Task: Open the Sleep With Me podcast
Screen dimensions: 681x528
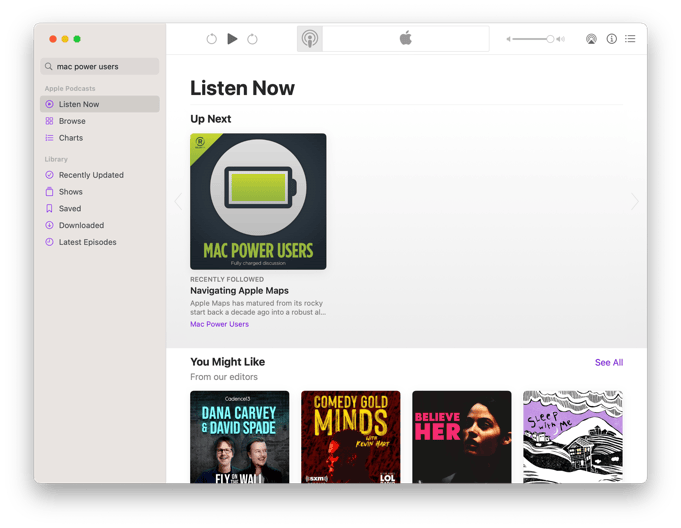Action: (573, 437)
